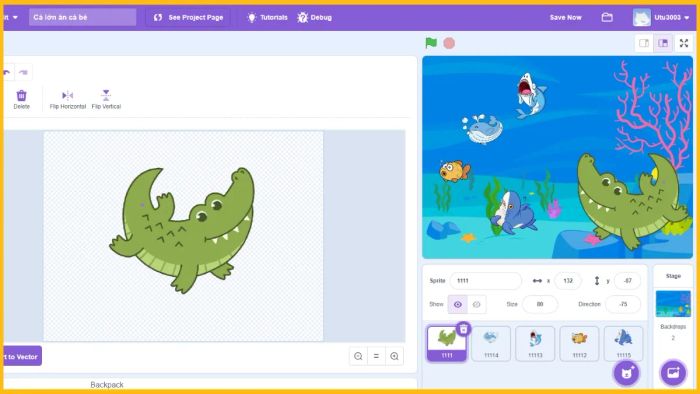
Task: Open the partially hidden Edit menu dropdown
Action: [10, 17]
